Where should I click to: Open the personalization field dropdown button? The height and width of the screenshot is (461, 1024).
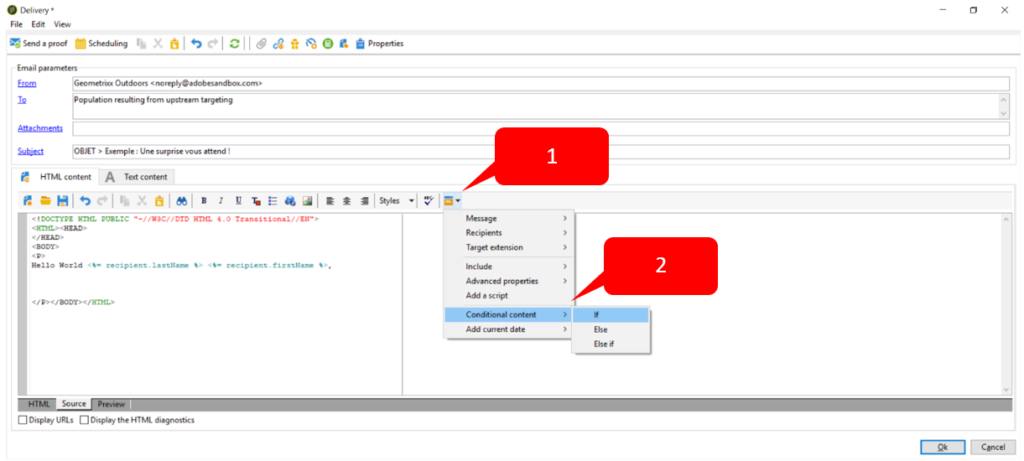(452, 200)
